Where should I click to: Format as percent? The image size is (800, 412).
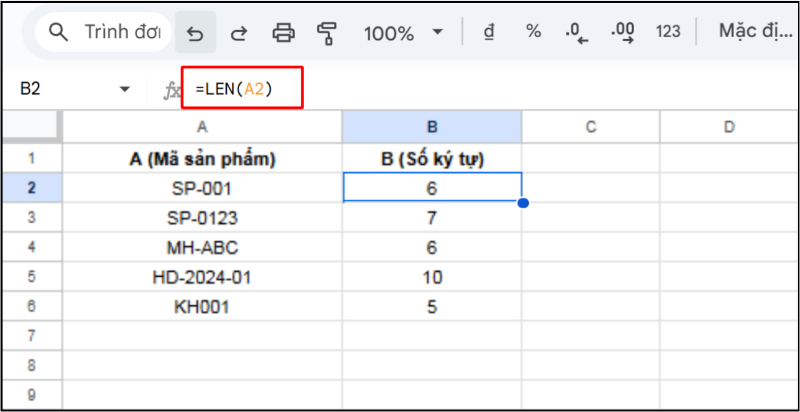point(533,32)
